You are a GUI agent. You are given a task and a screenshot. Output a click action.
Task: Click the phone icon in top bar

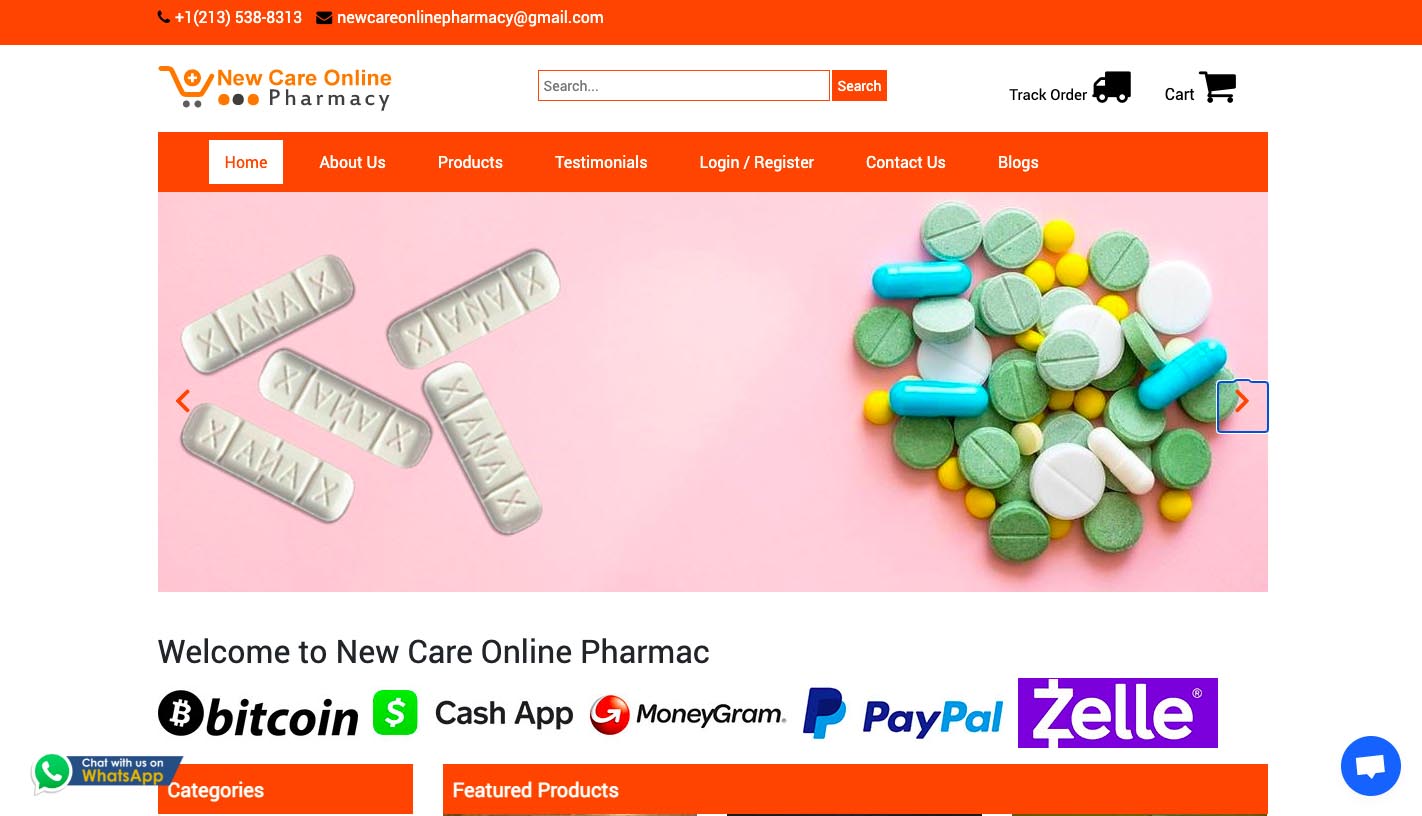coord(164,17)
